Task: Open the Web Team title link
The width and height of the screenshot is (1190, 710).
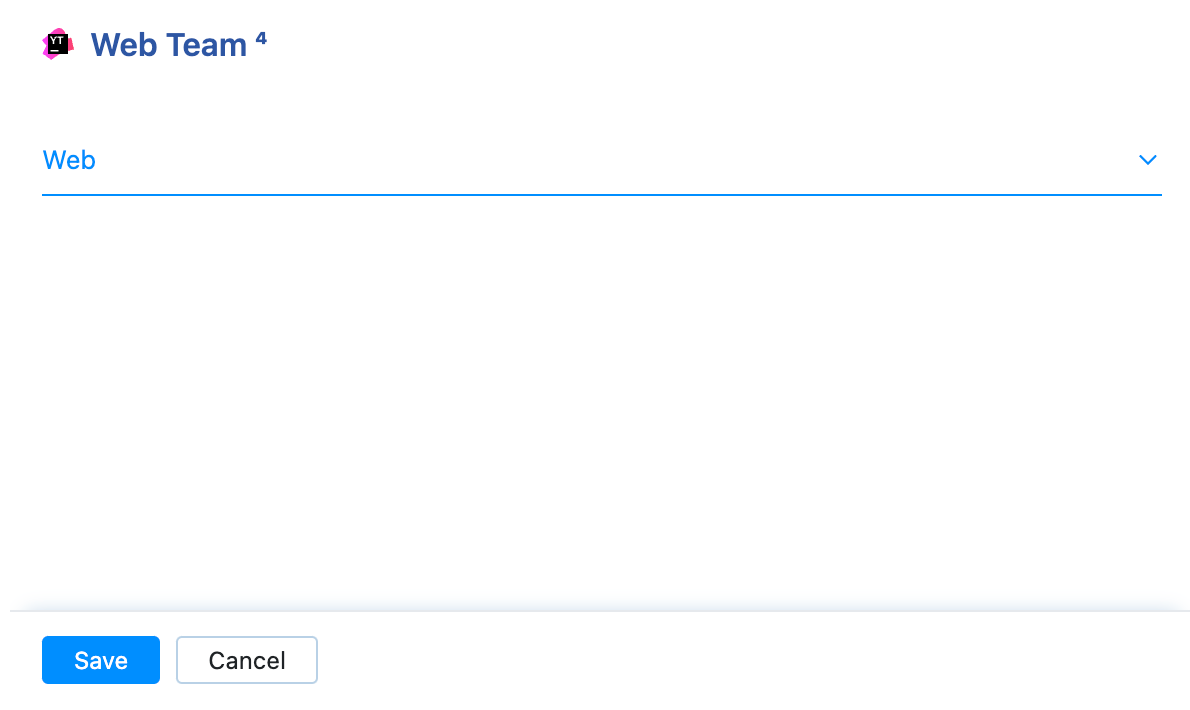Action: coord(168,45)
